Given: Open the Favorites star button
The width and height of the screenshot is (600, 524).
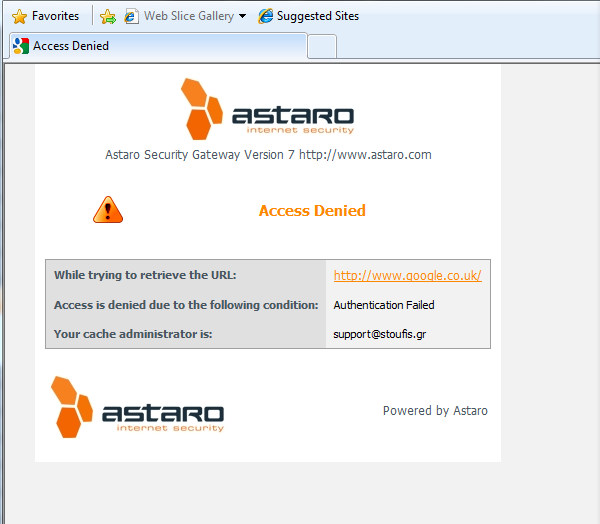Looking at the screenshot, I should [45, 16].
